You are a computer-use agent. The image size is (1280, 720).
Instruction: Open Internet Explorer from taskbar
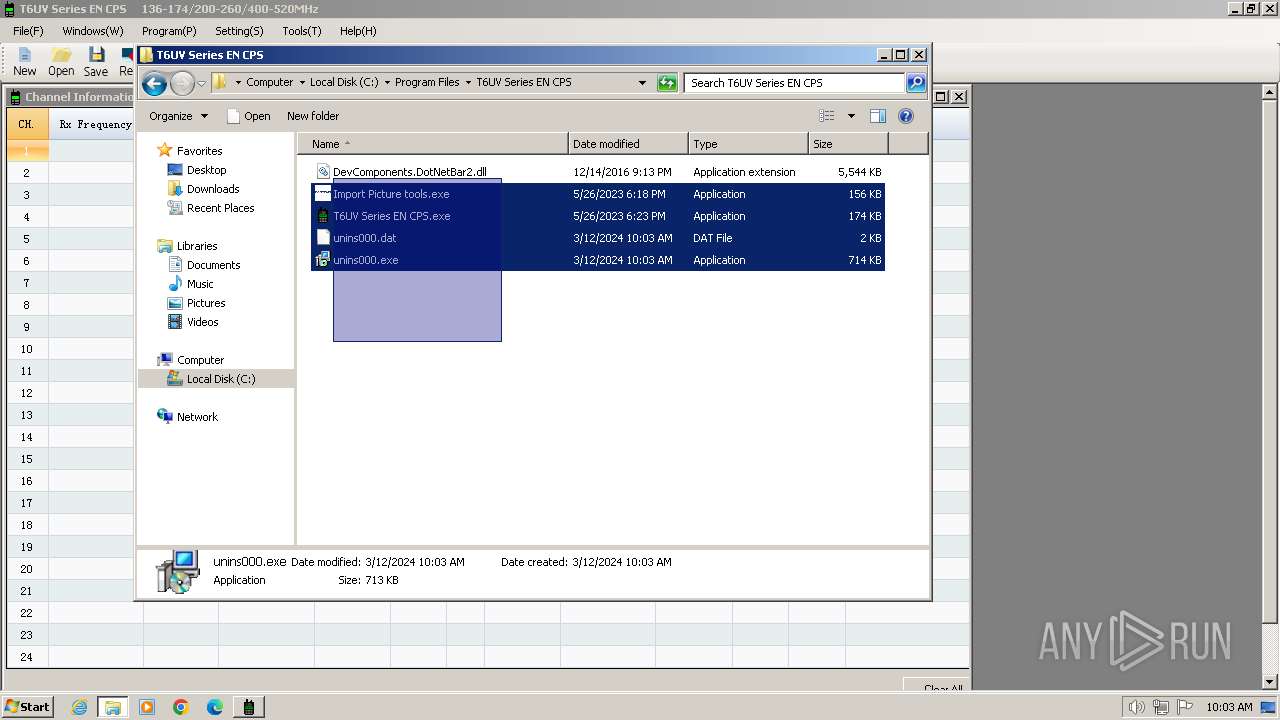click(x=79, y=707)
